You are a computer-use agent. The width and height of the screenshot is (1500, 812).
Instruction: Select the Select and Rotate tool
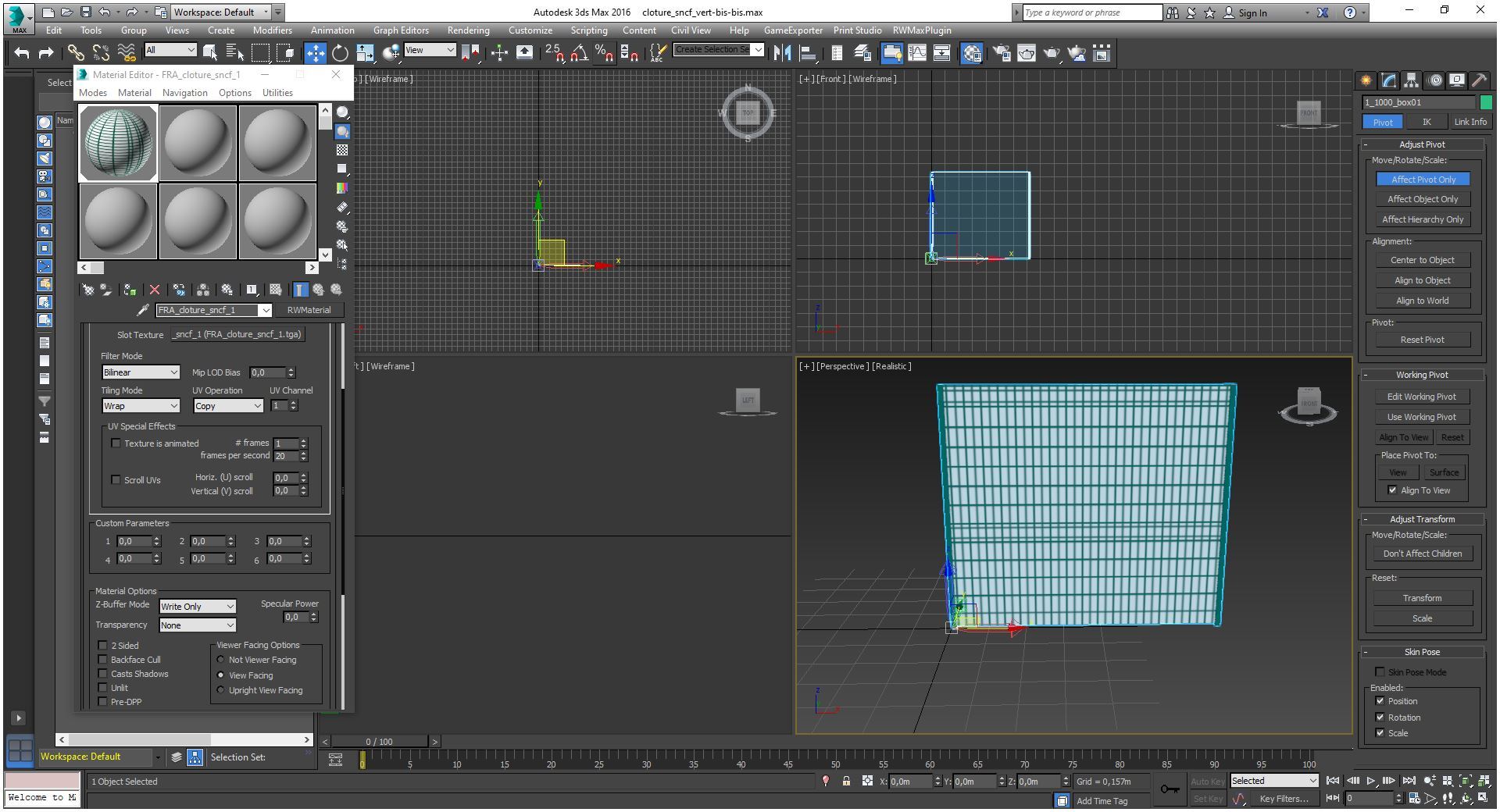pos(340,53)
